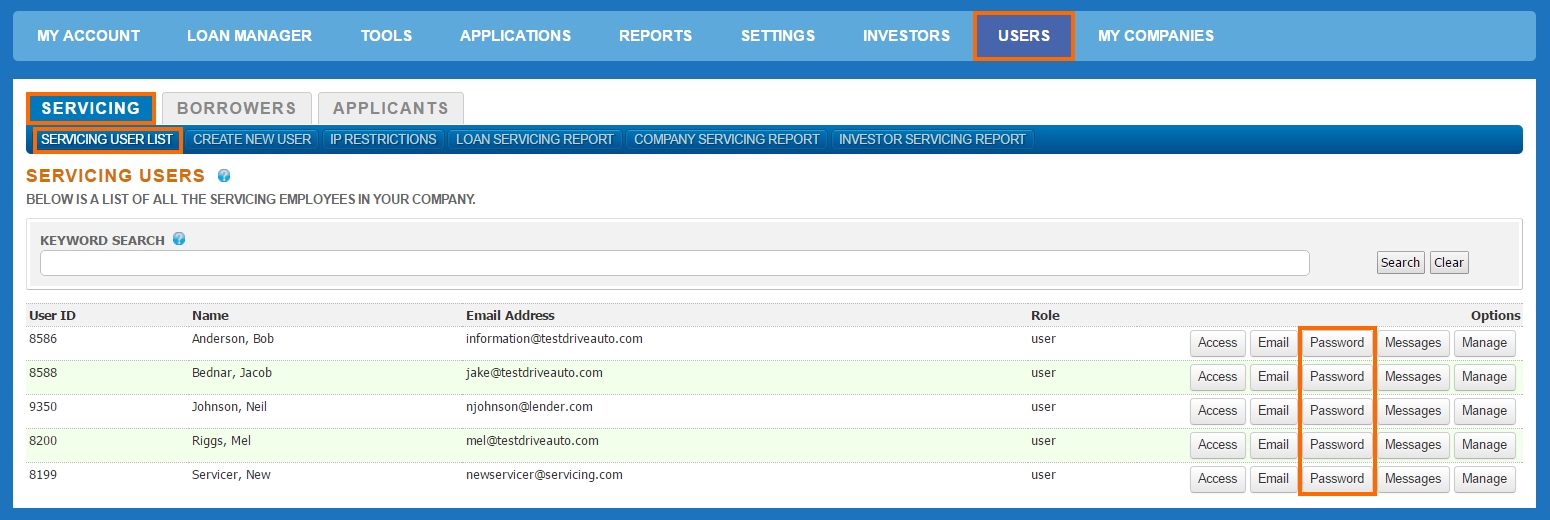Viewport: 1550px width, 520px height.
Task: Click Access for Mel Riggs
Action: [1218, 445]
